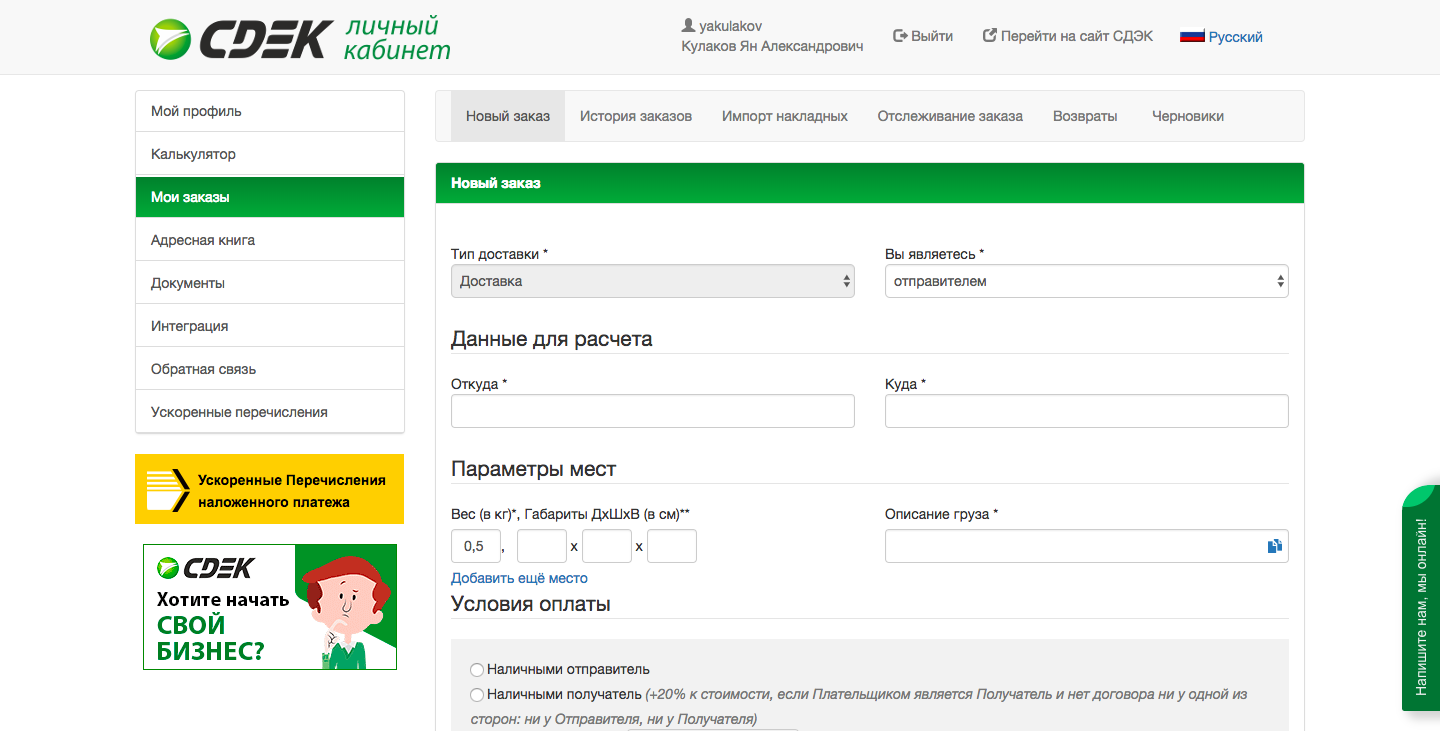Open 'Ускоренные перечисления' sidebar menu item
The image size is (1440, 731).
270,412
